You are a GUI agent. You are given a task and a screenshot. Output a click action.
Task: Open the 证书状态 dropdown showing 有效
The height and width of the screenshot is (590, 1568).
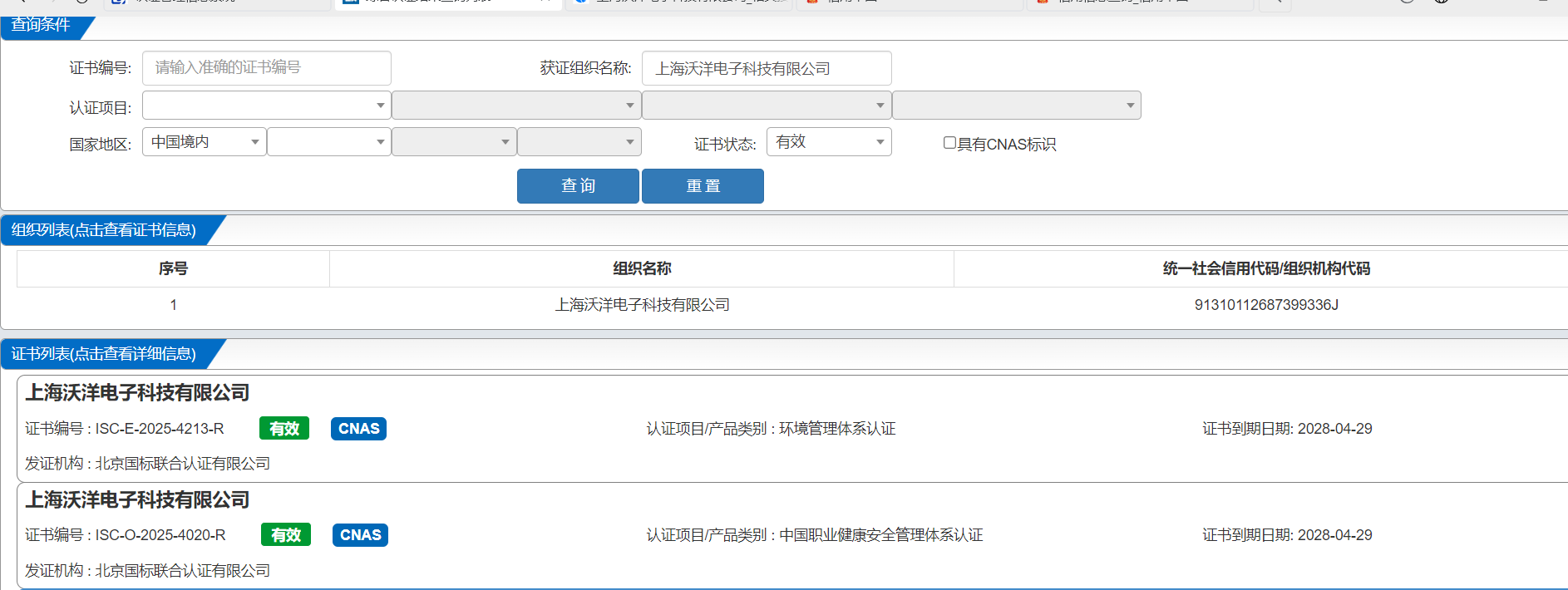(x=829, y=142)
